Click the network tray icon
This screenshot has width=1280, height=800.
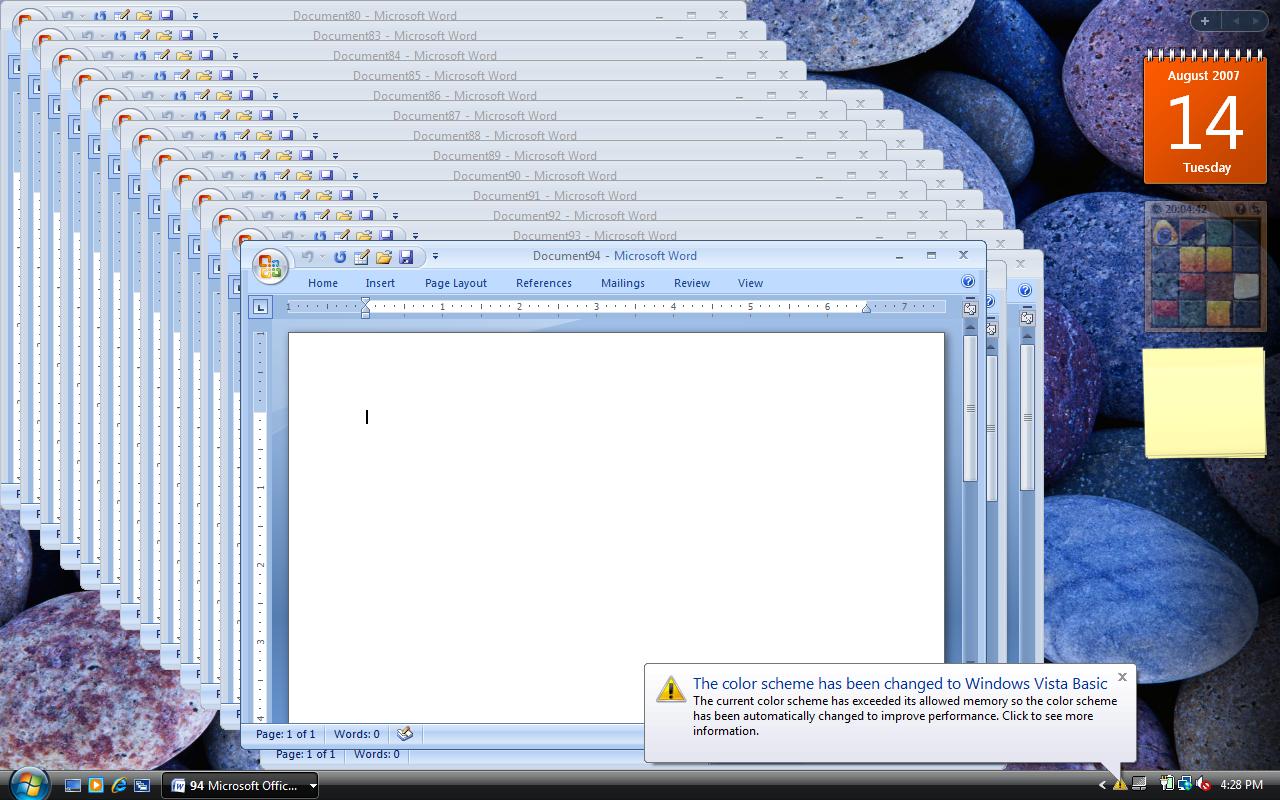click(x=1185, y=785)
